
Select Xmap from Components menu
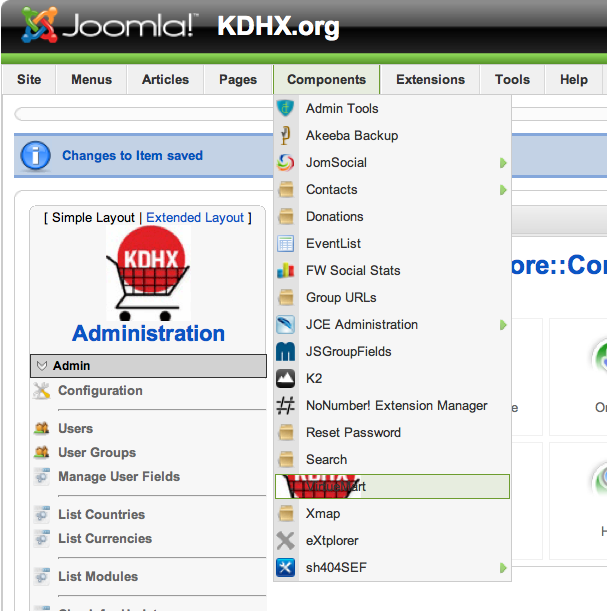point(323,513)
